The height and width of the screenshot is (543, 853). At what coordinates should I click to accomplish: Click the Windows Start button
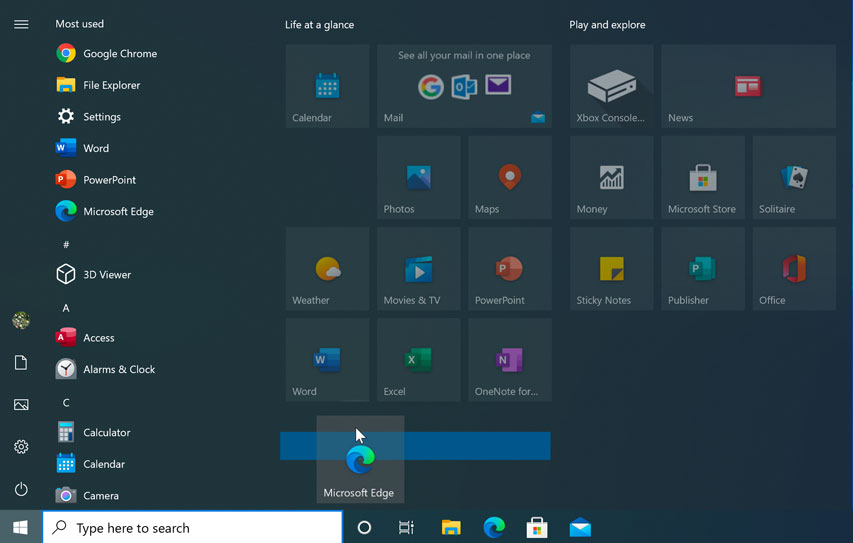point(20,528)
